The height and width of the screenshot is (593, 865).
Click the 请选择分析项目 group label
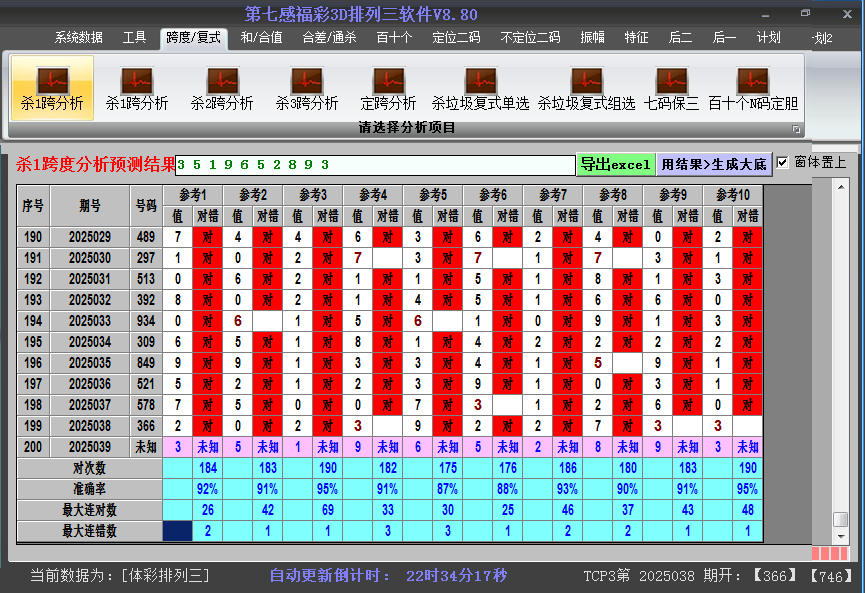click(x=407, y=128)
